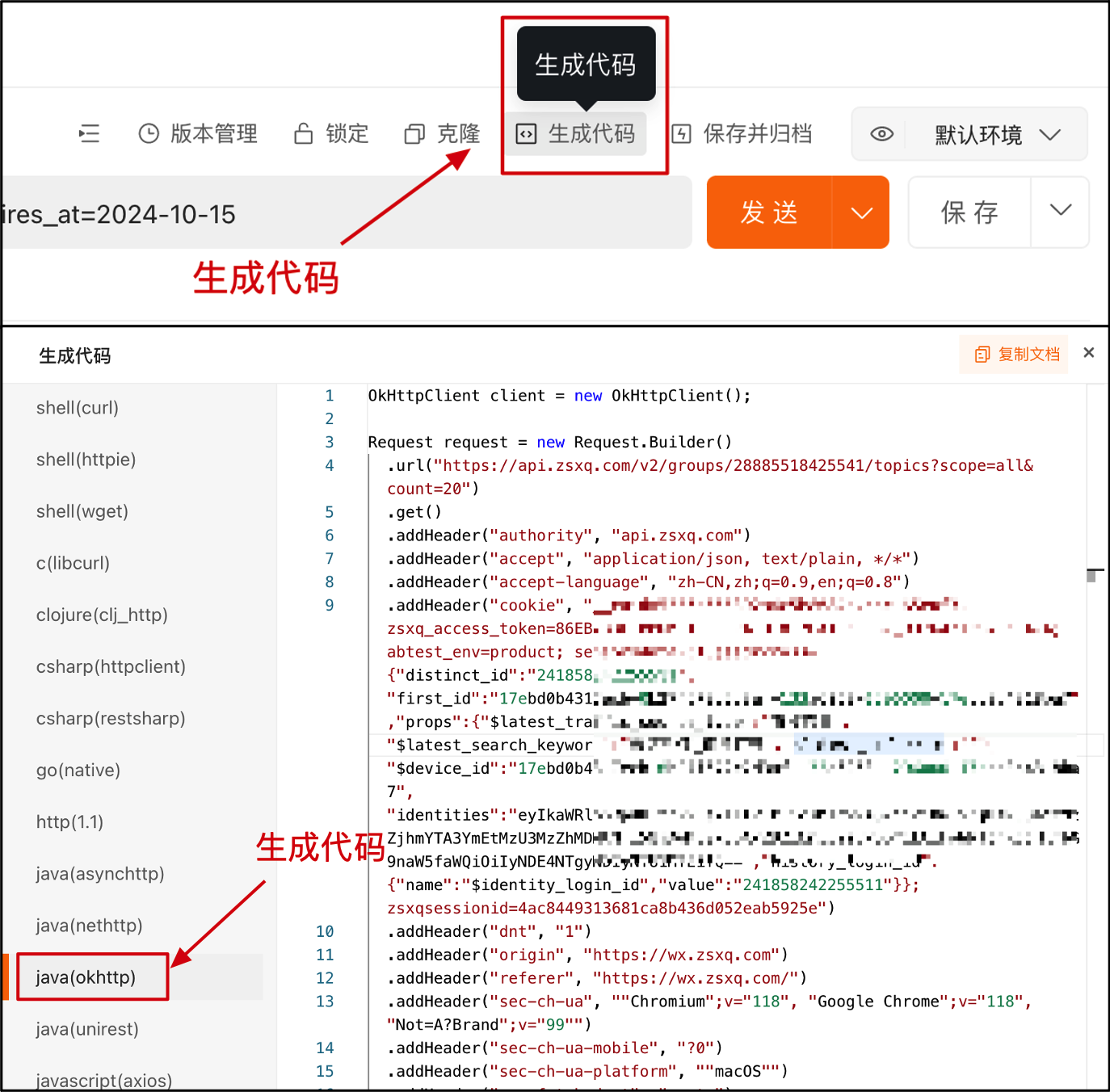The height and width of the screenshot is (1092, 1110).
Task: Click the lock (锁定) icon
Action: tap(304, 133)
